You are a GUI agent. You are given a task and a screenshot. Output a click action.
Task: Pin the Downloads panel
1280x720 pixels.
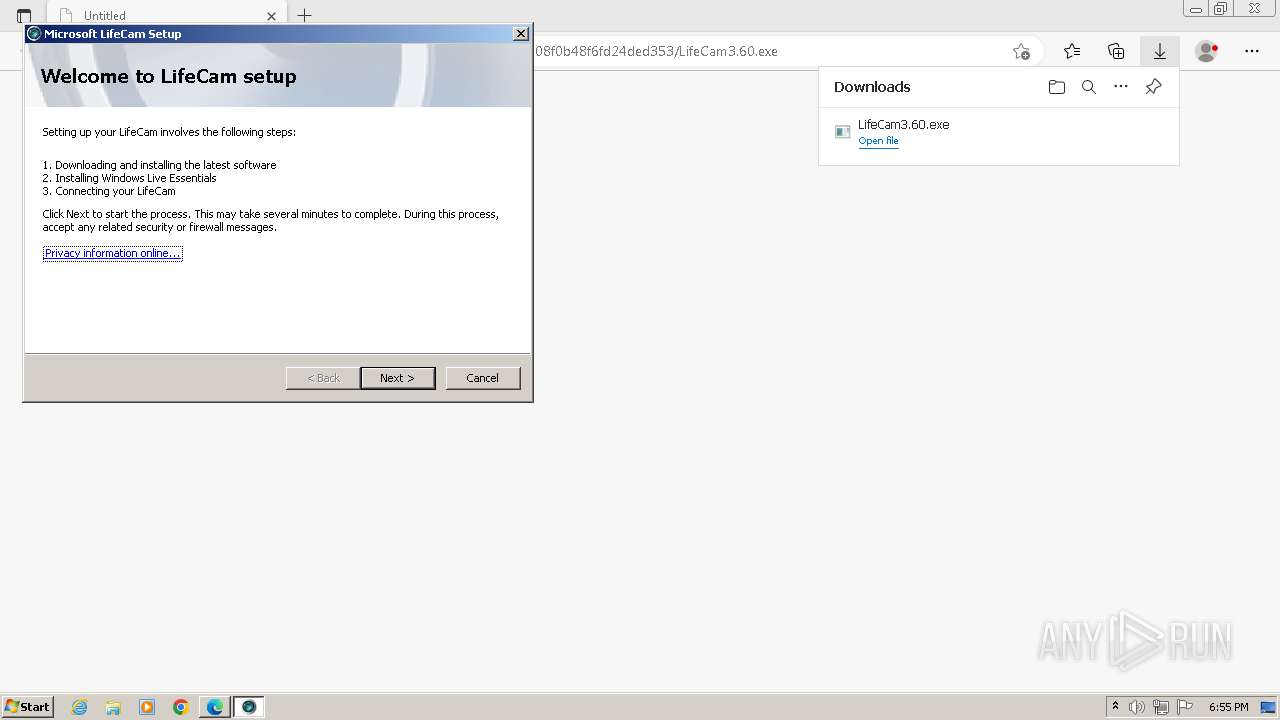1153,87
